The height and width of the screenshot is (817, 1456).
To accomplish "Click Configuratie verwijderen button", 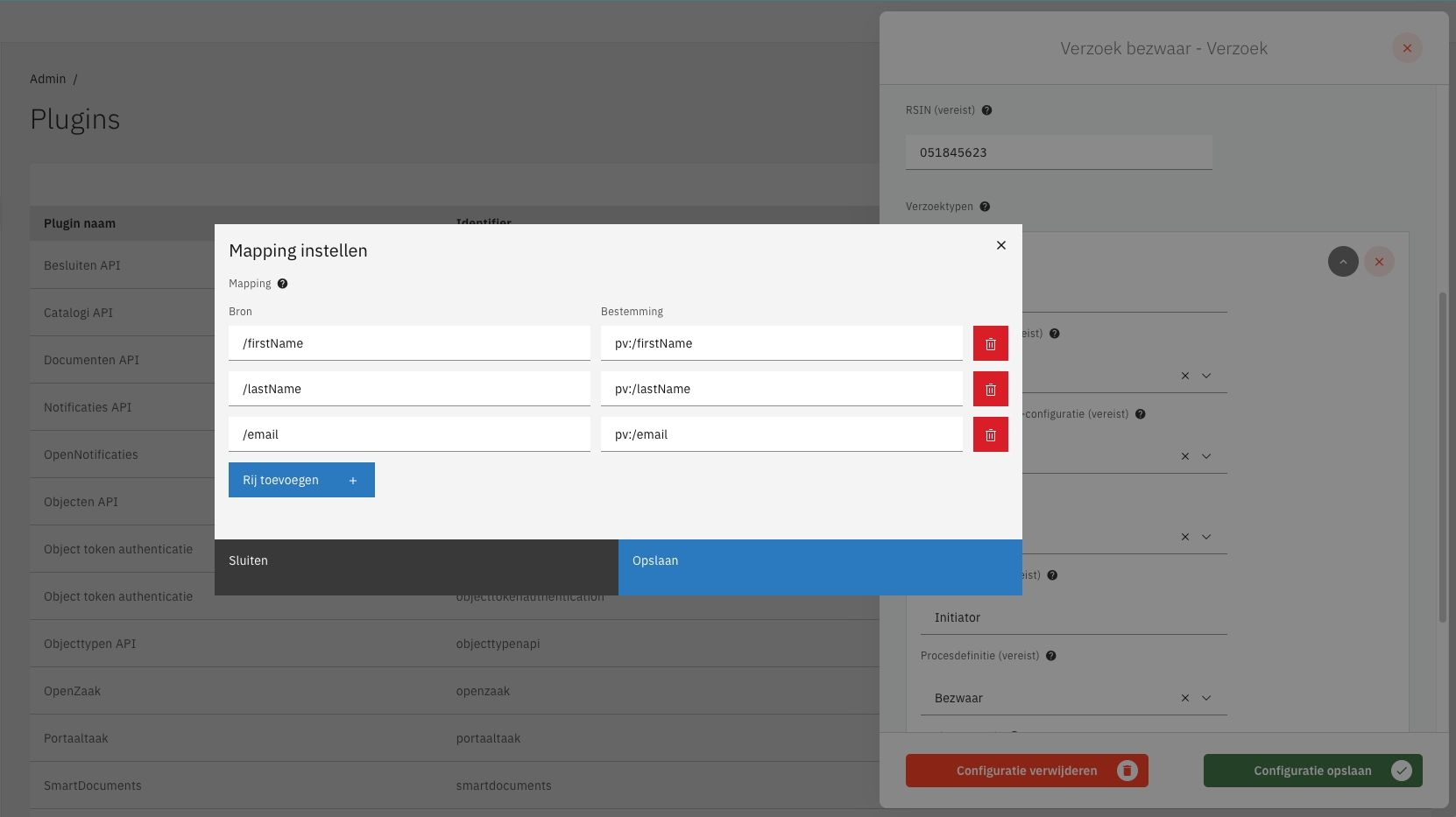I will coord(1026,771).
